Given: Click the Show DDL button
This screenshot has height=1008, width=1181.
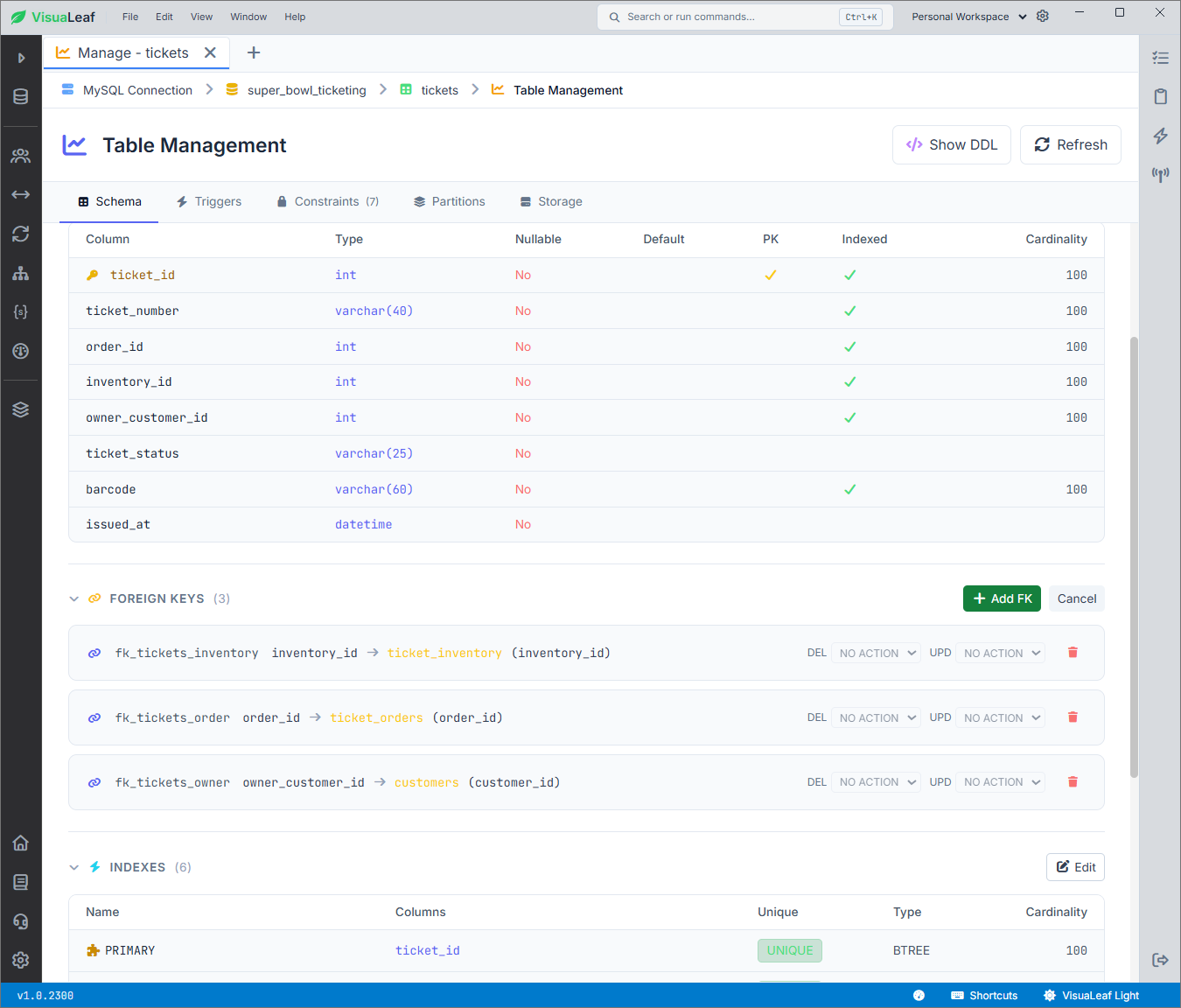Looking at the screenshot, I should (952, 144).
